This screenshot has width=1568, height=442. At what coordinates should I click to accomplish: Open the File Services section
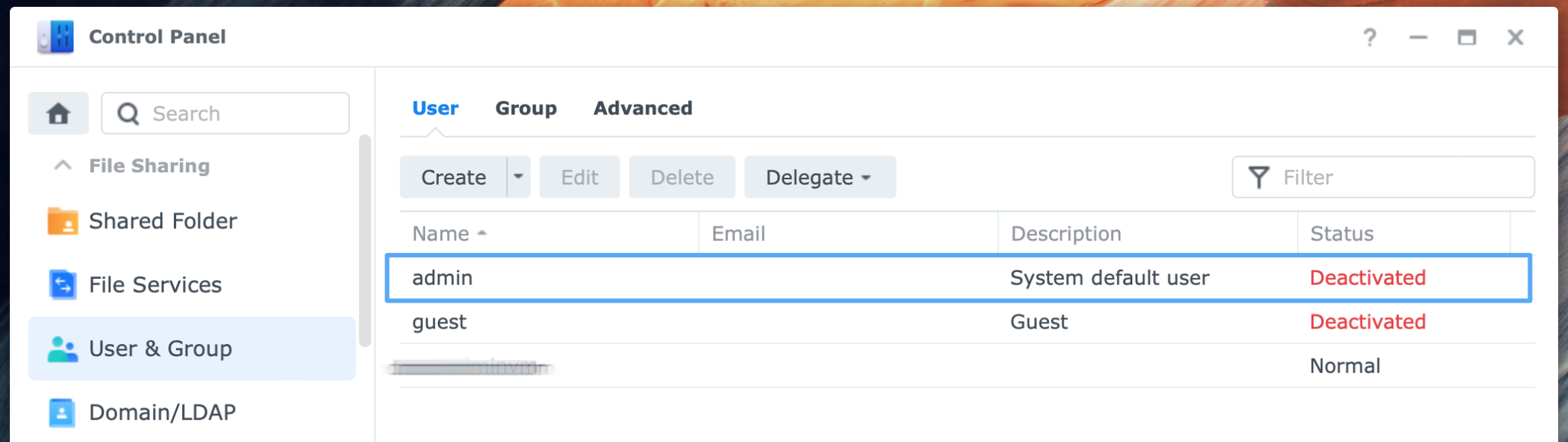[157, 285]
